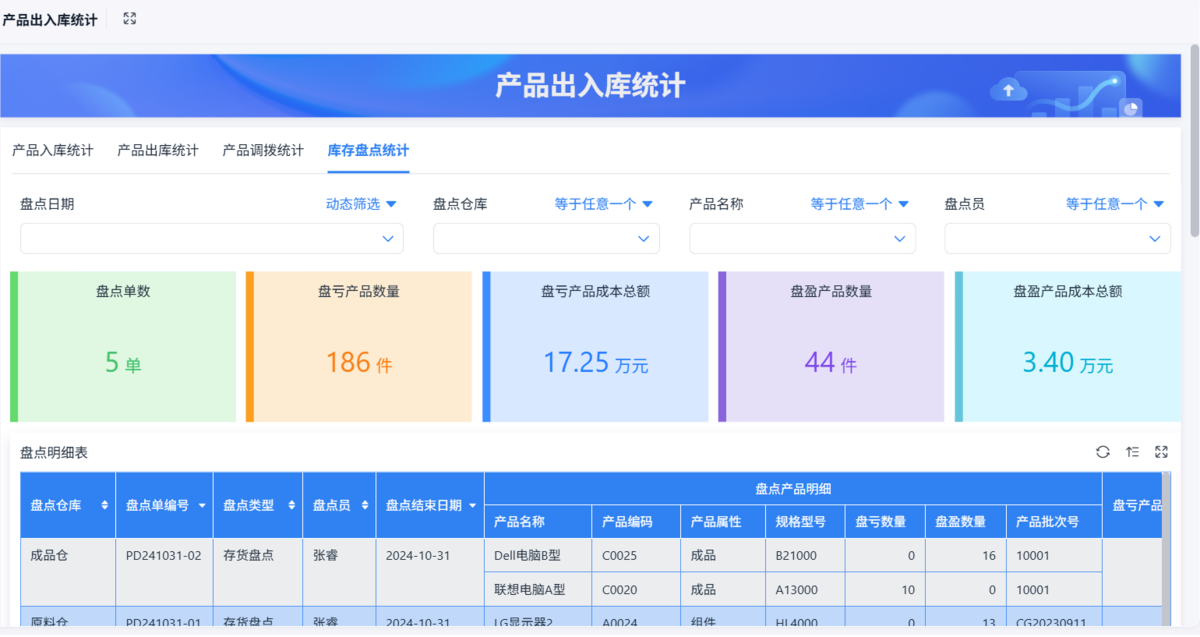Click spec cell A13000
1200x637 pixels.
pyautogui.click(x=805, y=589)
